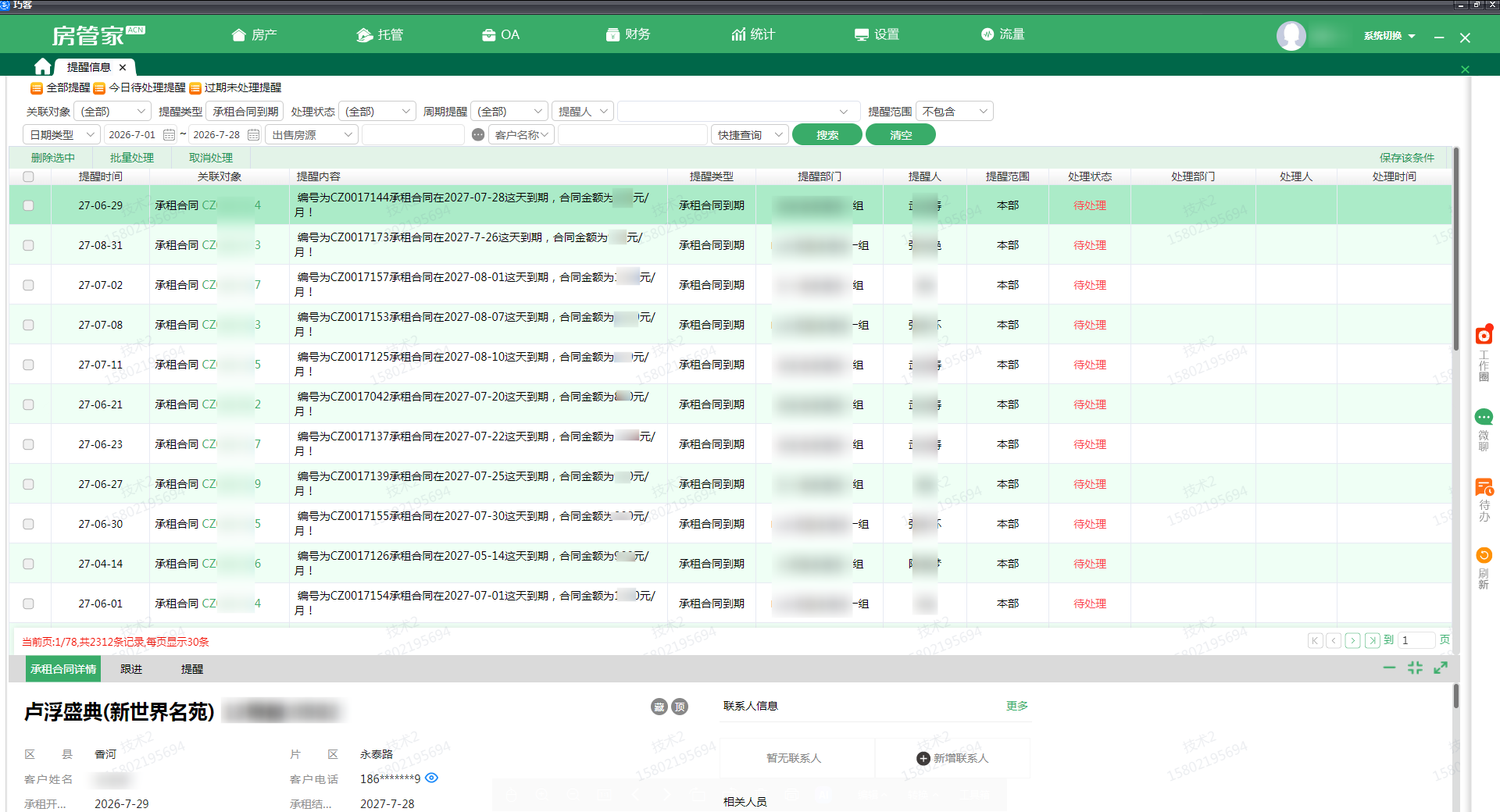Click the customer name search input
The width and height of the screenshot is (1500, 812).
click(633, 135)
